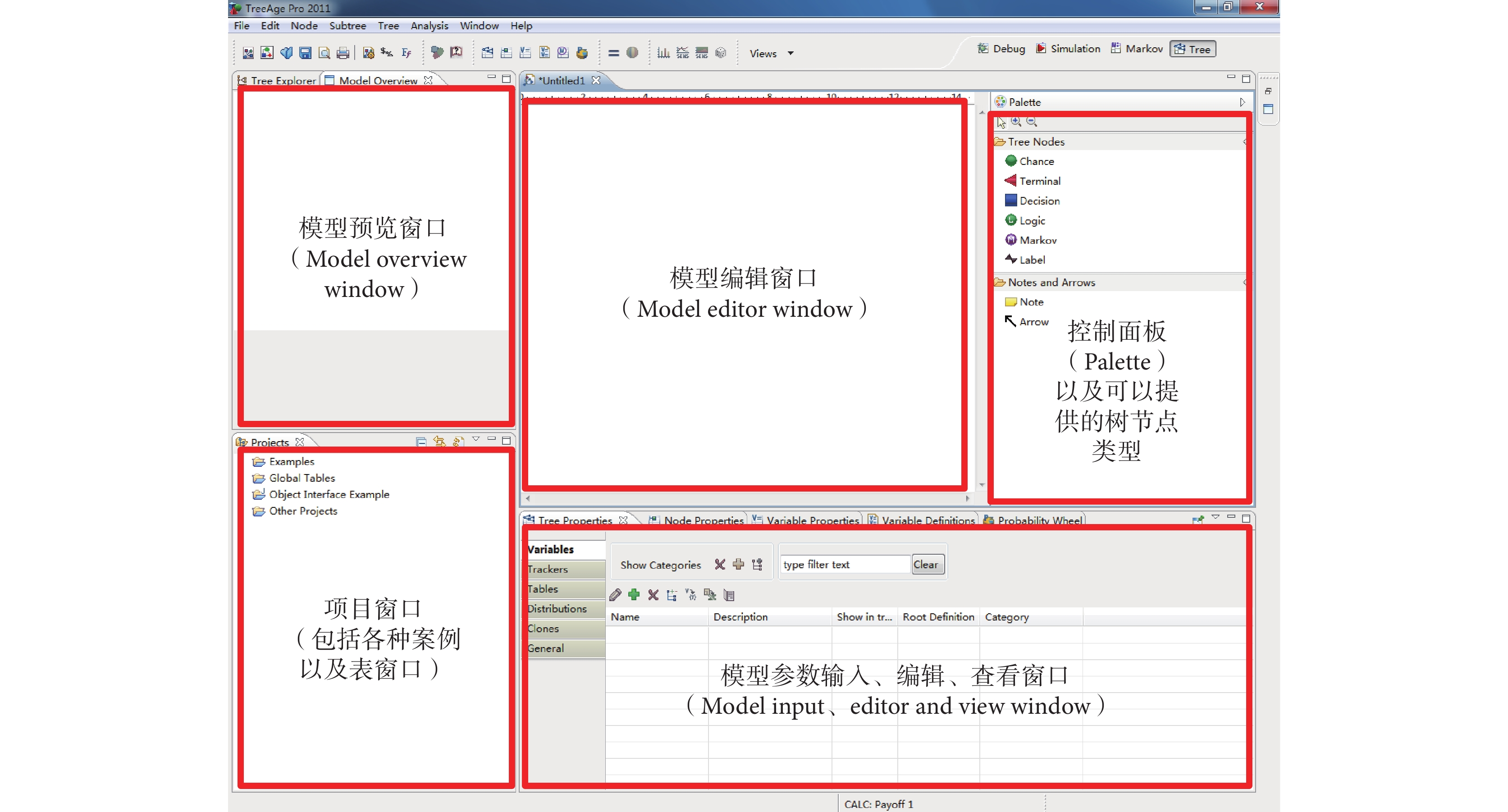1508x812 pixels.
Task: Switch to the Variable Definitions tab
Action: 921,520
